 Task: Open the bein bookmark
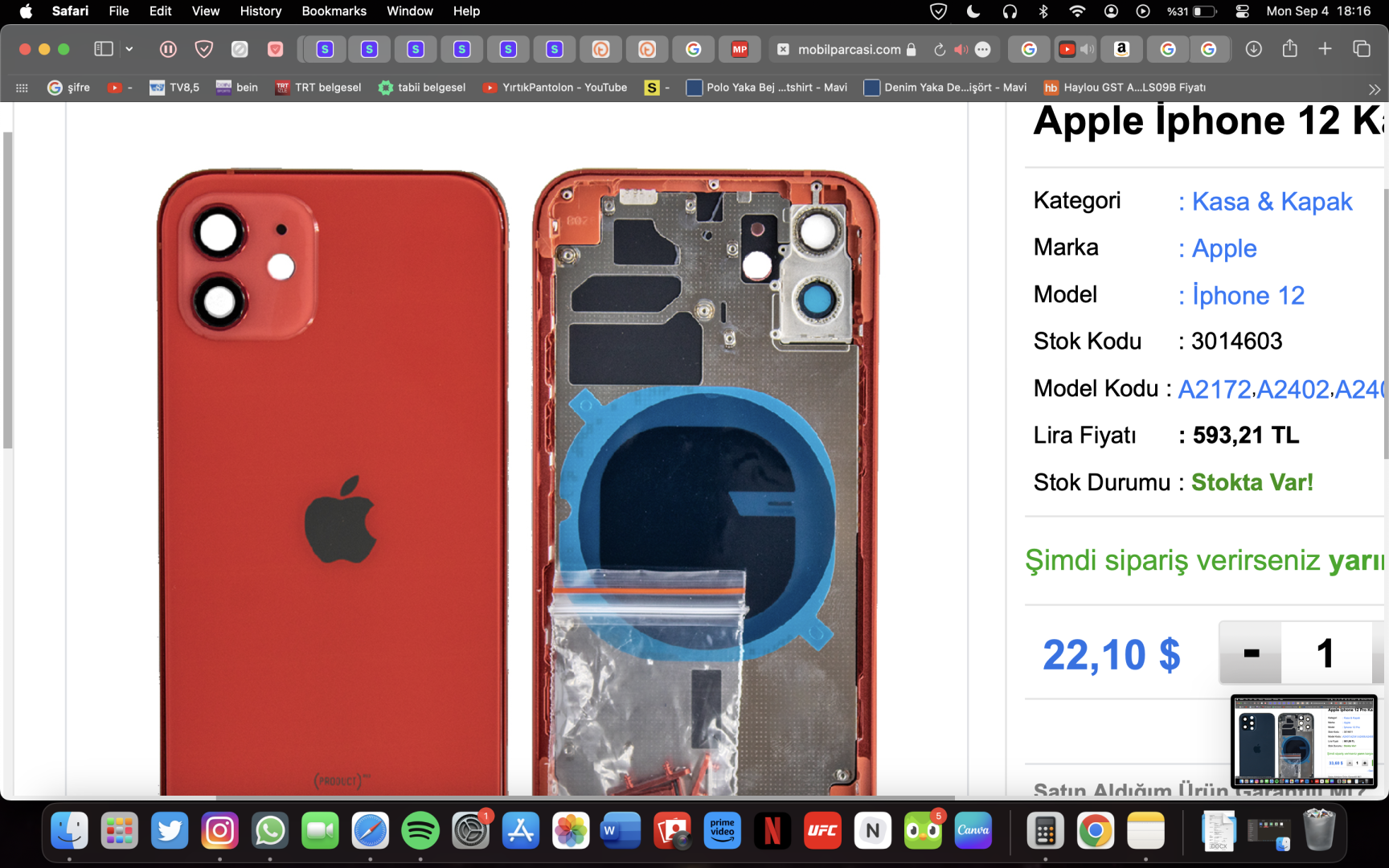tap(237, 88)
